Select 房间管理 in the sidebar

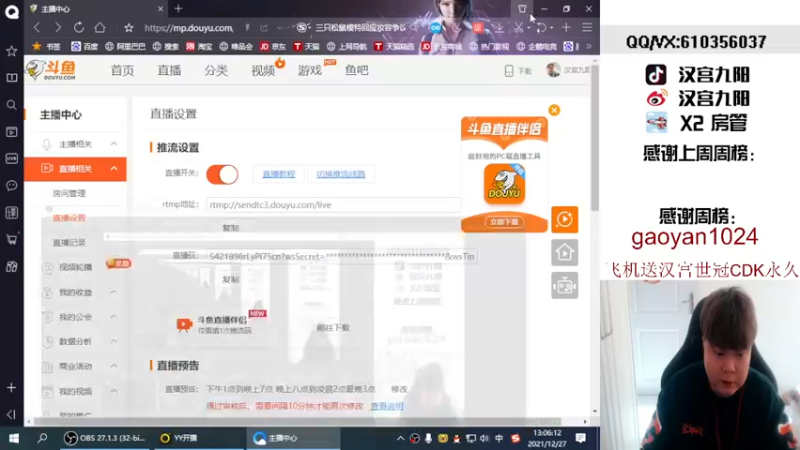coord(69,193)
